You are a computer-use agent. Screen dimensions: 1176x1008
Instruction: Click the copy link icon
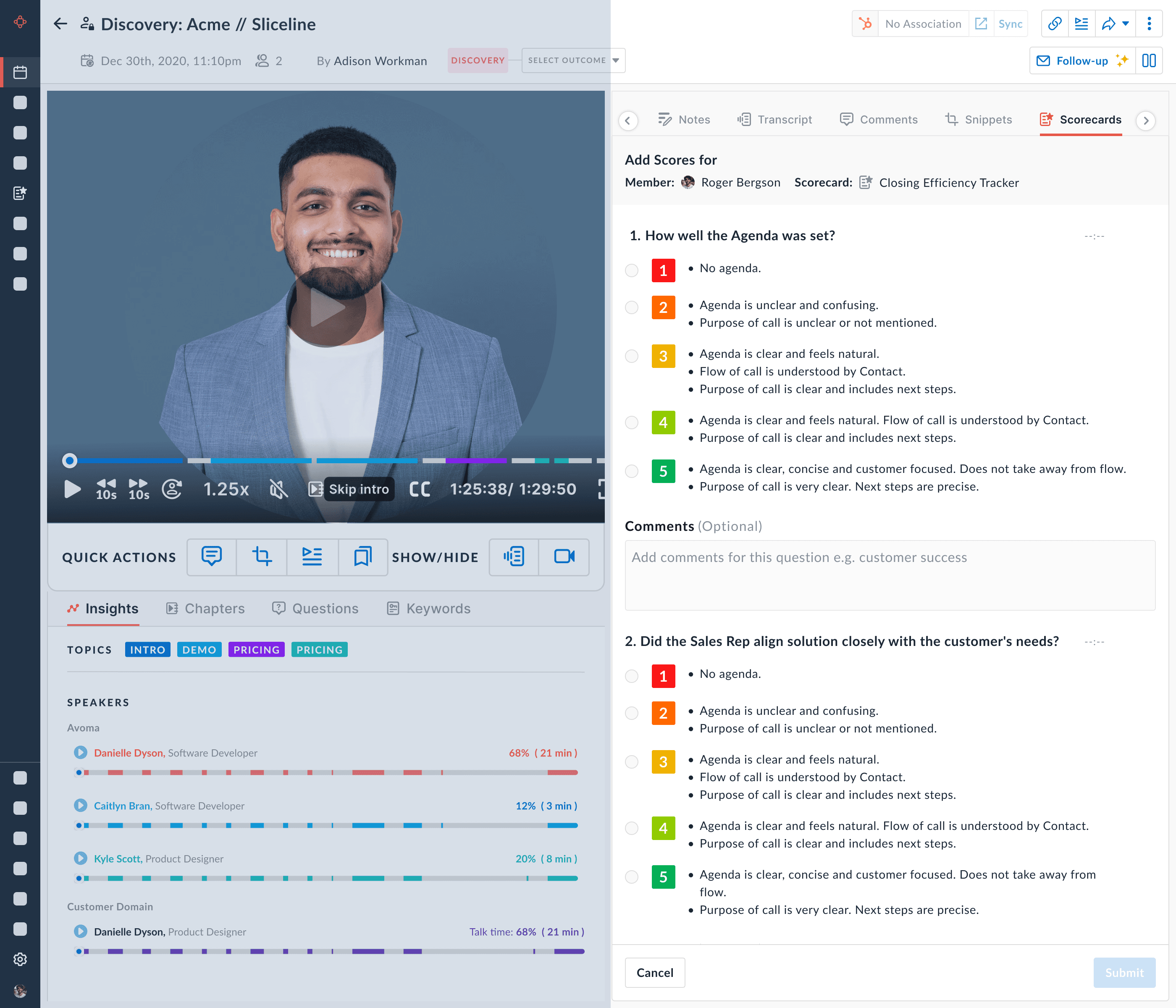tap(1055, 24)
